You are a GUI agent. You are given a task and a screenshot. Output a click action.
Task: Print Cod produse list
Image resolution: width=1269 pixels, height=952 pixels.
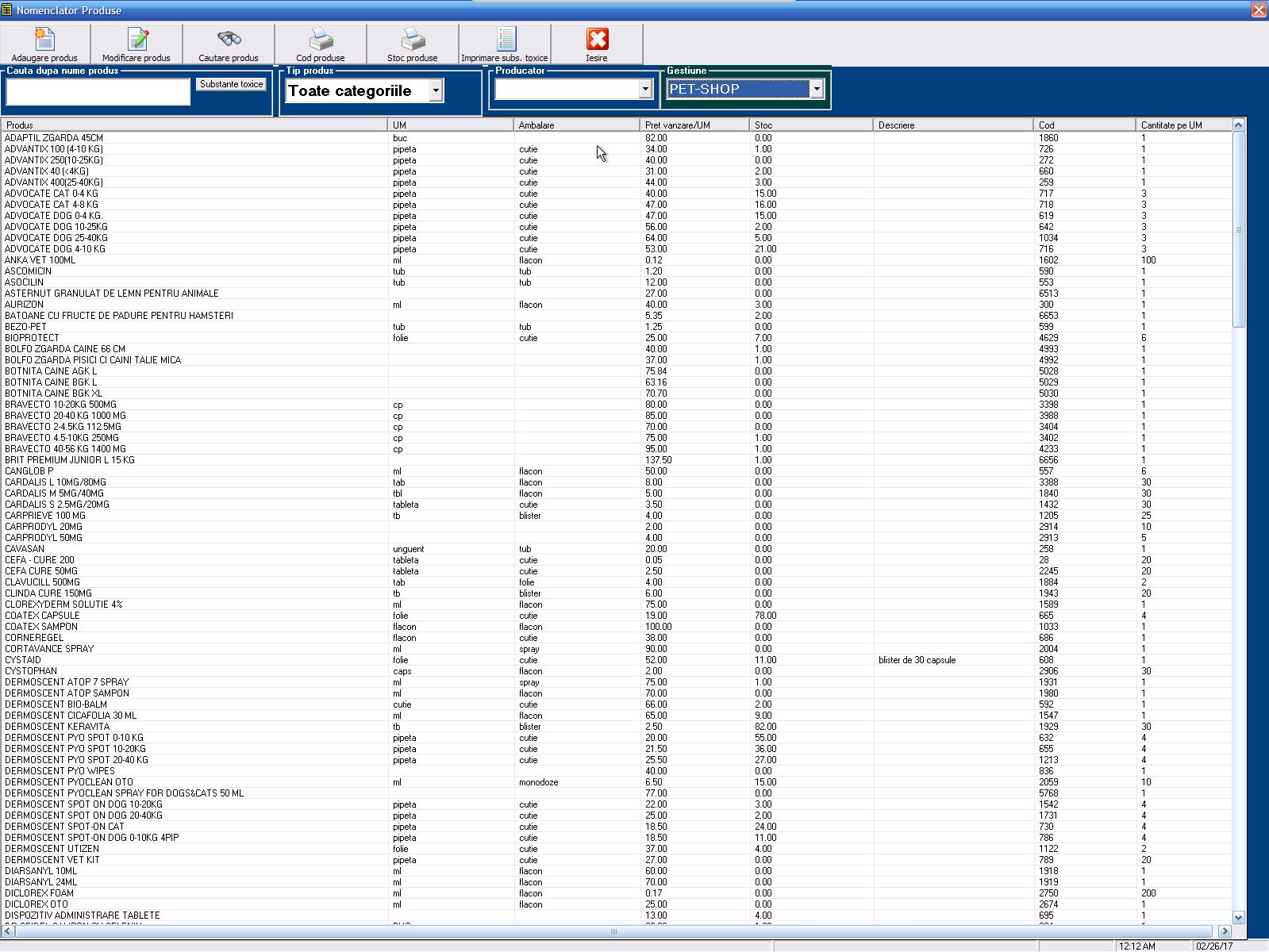pos(321,44)
